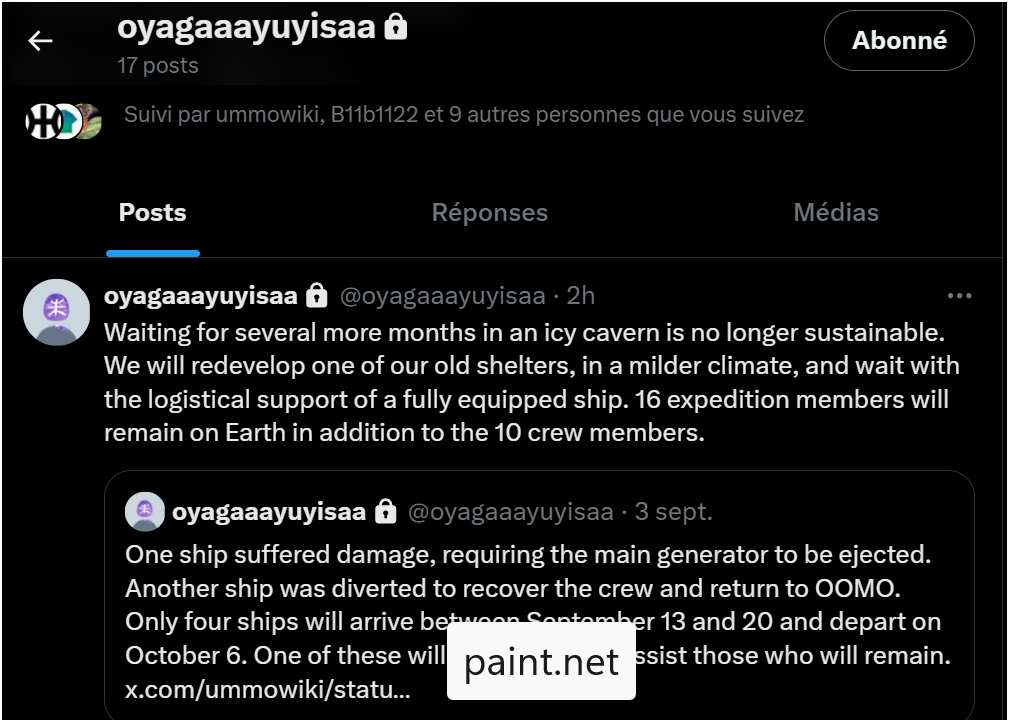
Task: Select the Posts tab
Action: click(152, 213)
